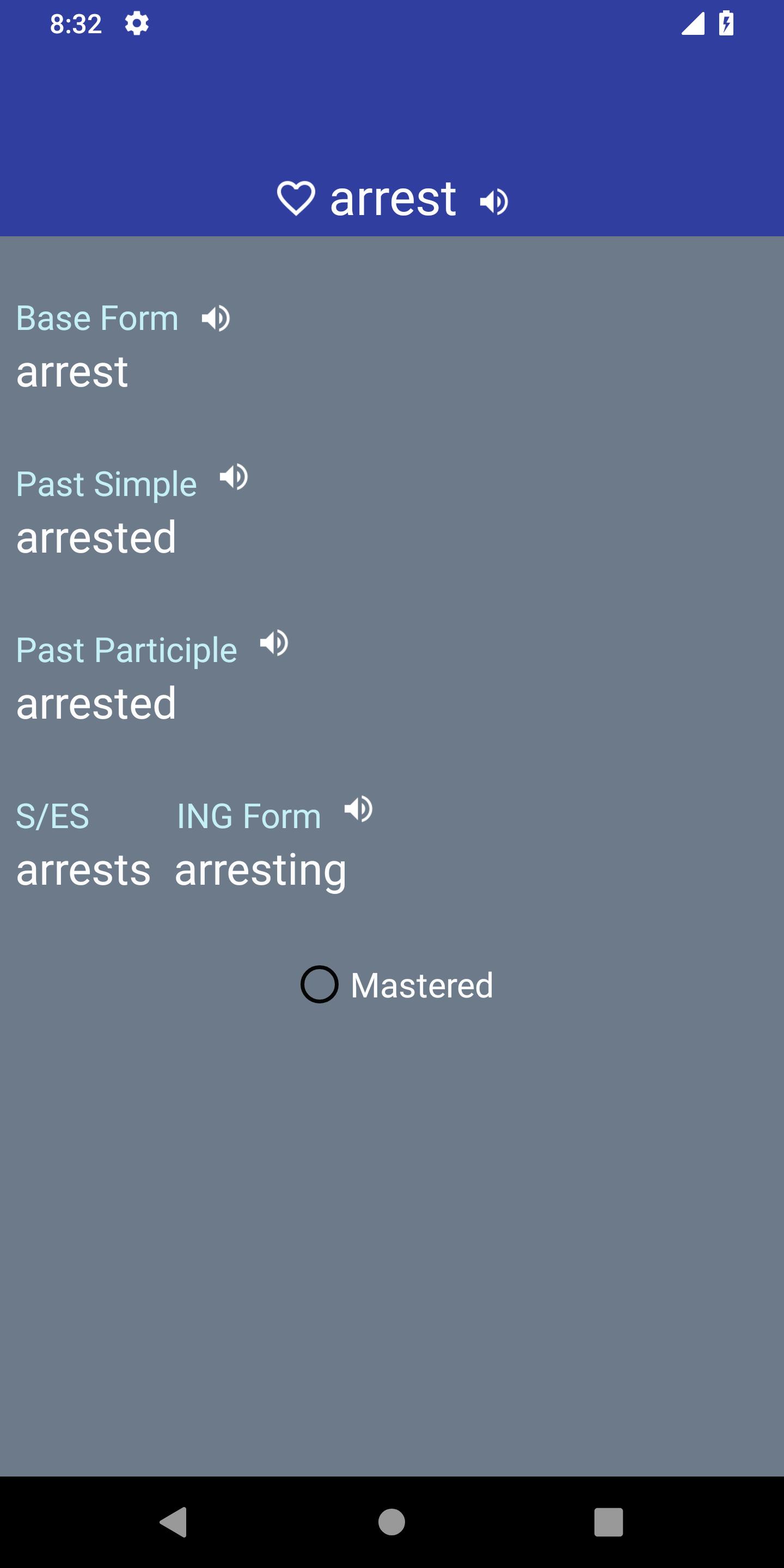
Task: Tap the Android home button
Action: [x=391, y=1522]
